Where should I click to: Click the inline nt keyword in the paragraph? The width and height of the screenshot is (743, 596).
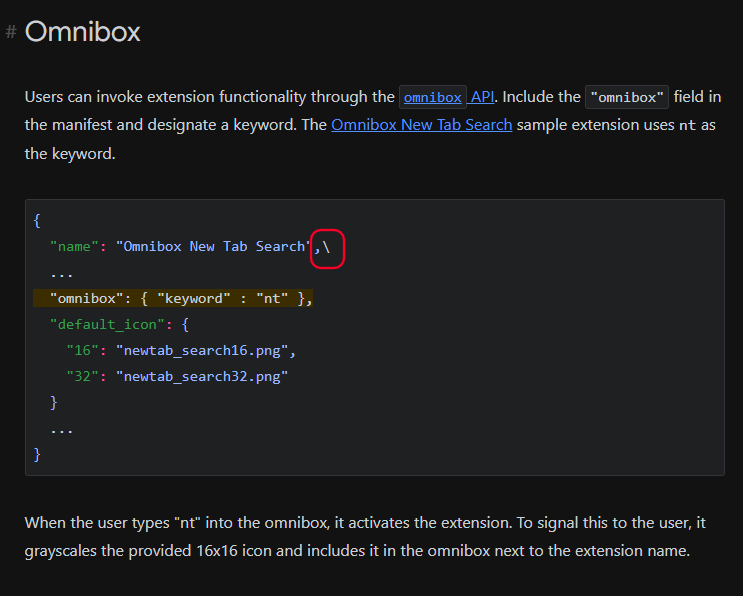(x=688, y=126)
